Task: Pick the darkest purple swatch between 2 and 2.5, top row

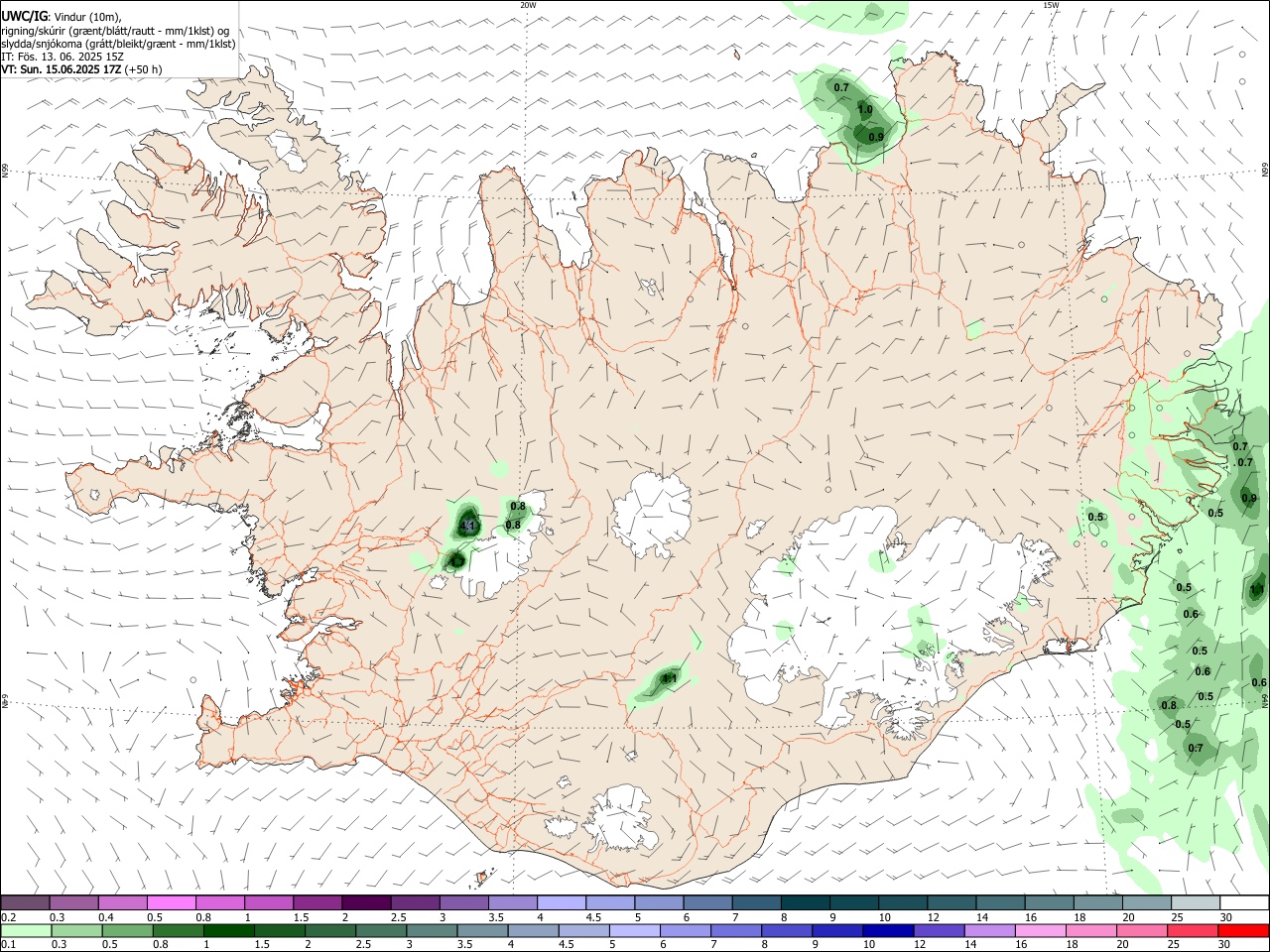Action: [x=365, y=902]
